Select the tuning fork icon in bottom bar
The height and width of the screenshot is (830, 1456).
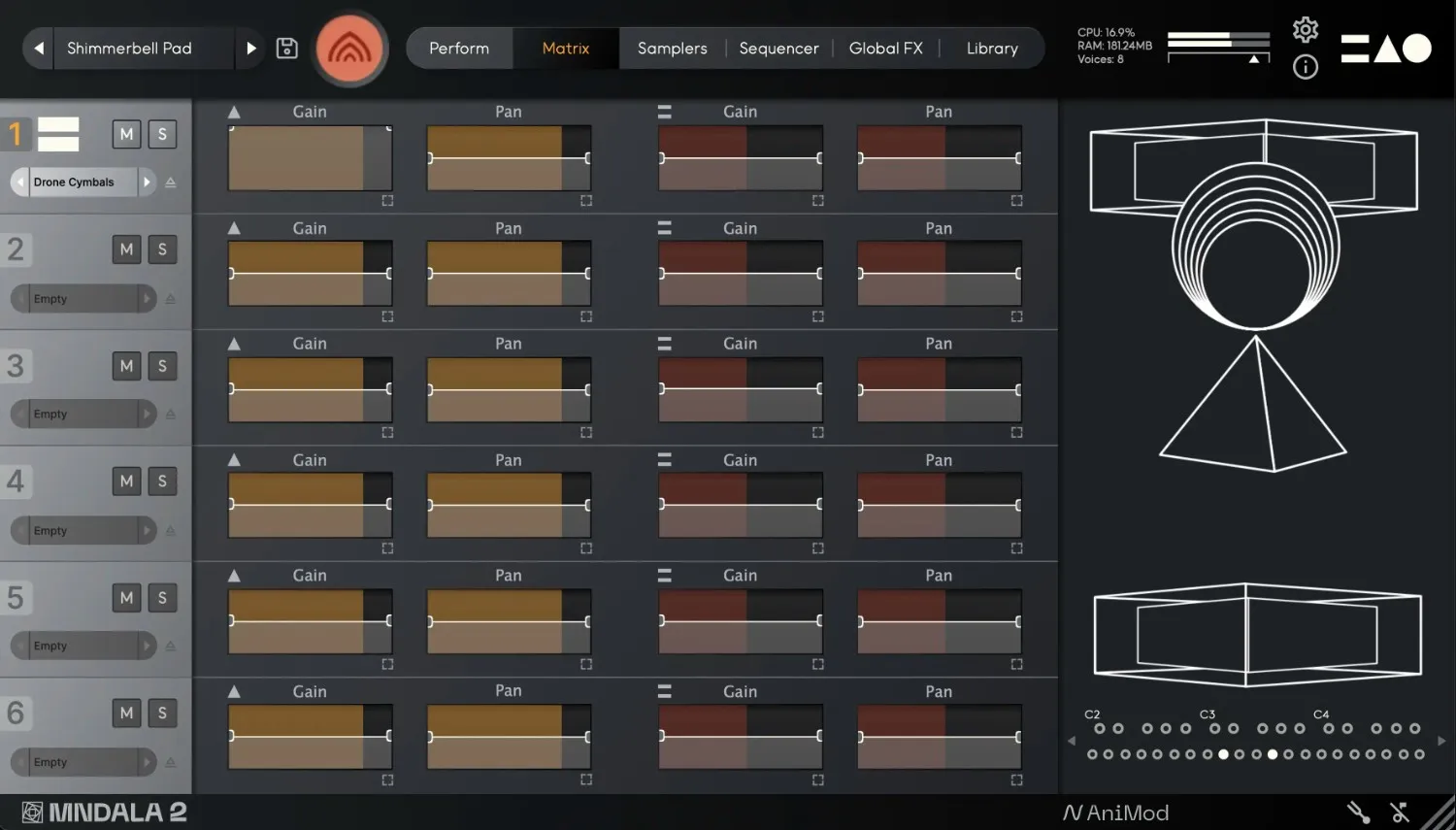1356,812
